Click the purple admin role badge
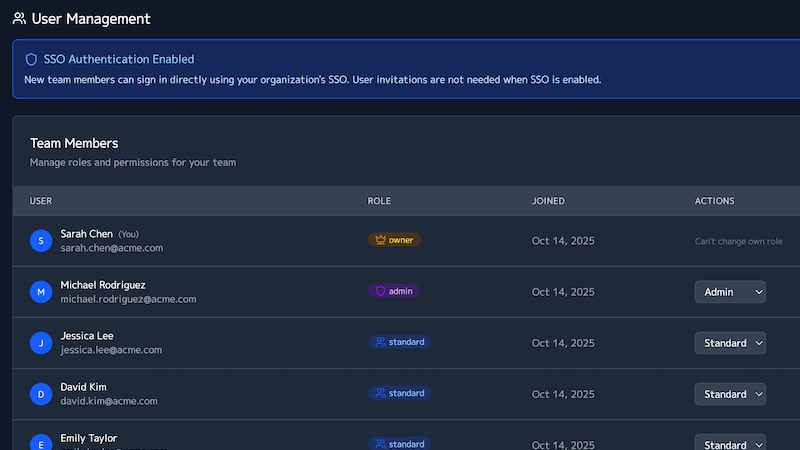Screen dimensions: 800x450 [394, 291]
